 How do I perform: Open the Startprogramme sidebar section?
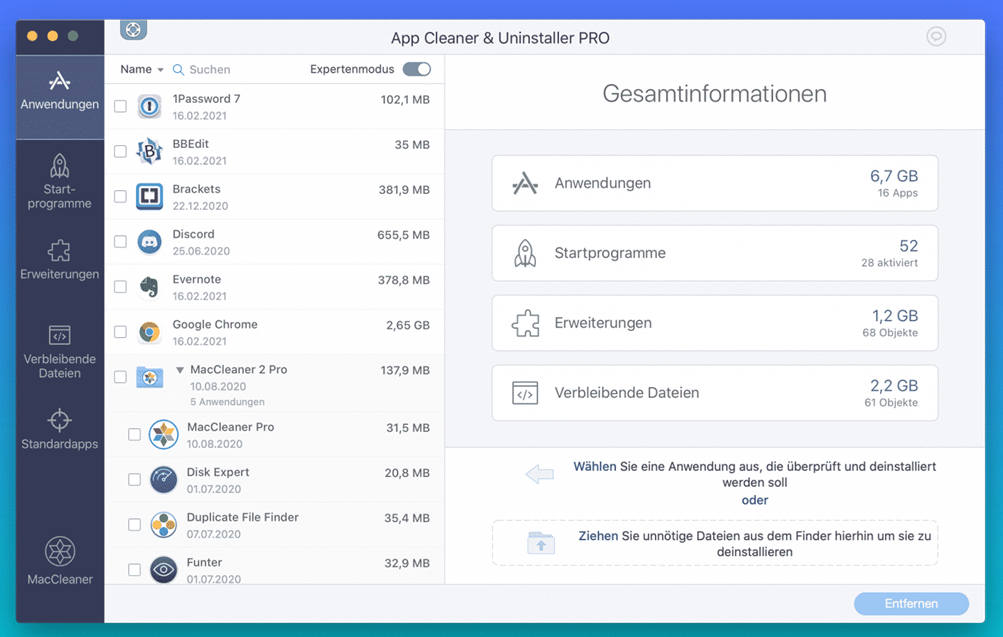tap(59, 182)
